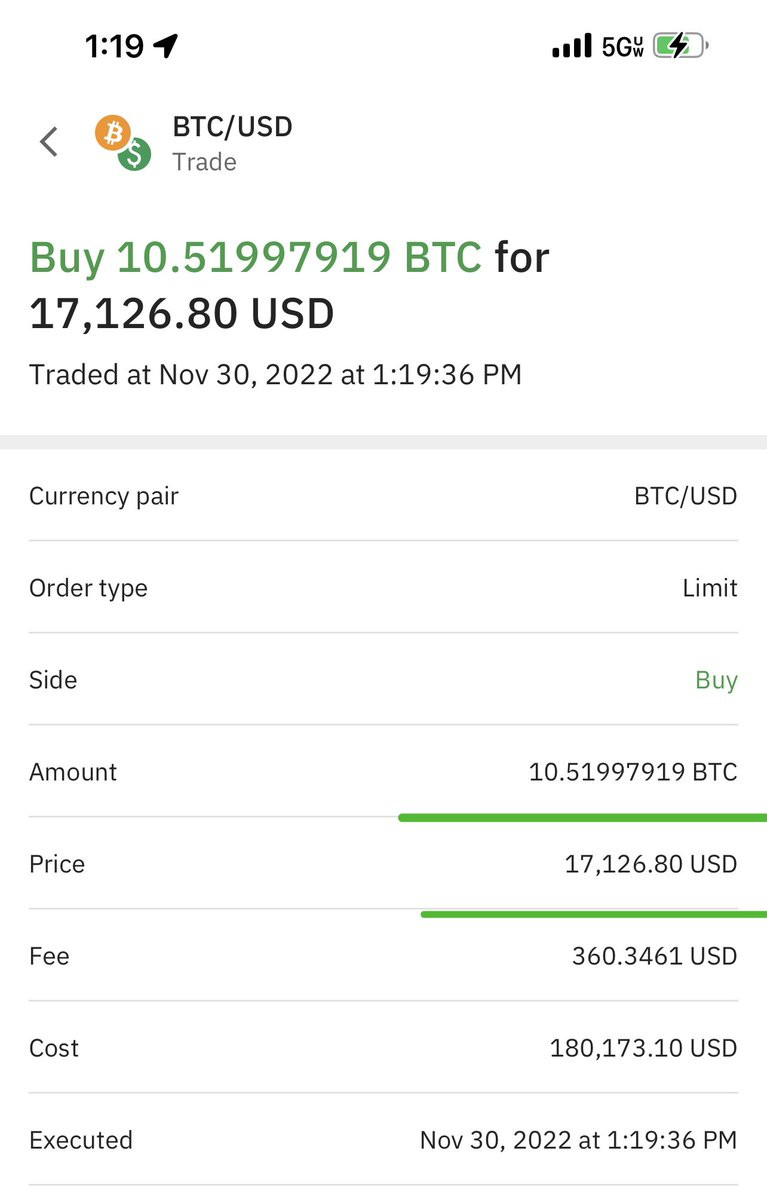
Task: Tap the charging battery icon
Action: point(681,46)
